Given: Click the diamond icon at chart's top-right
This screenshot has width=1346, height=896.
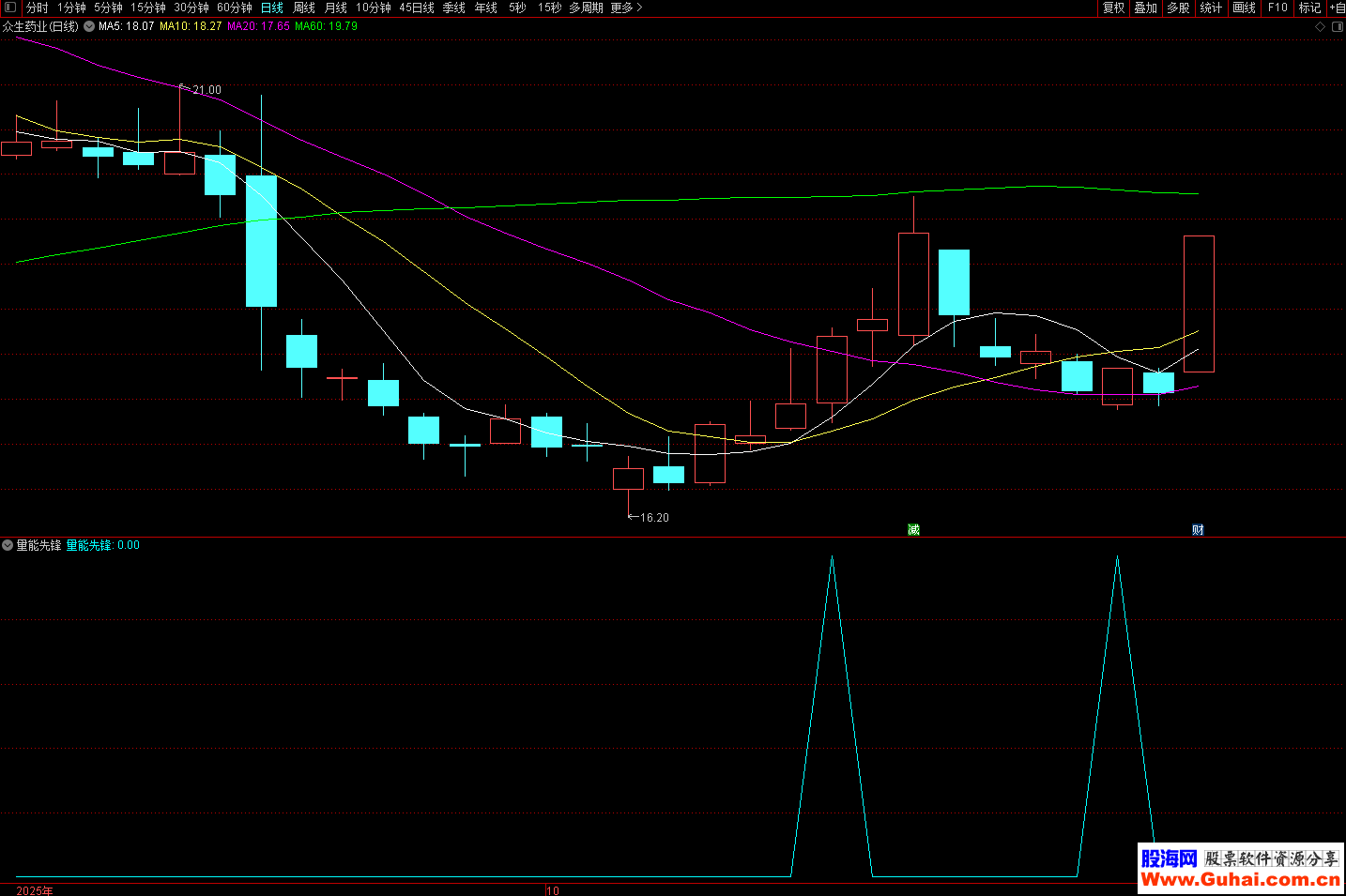Looking at the screenshot, I should coord(1320,26).
